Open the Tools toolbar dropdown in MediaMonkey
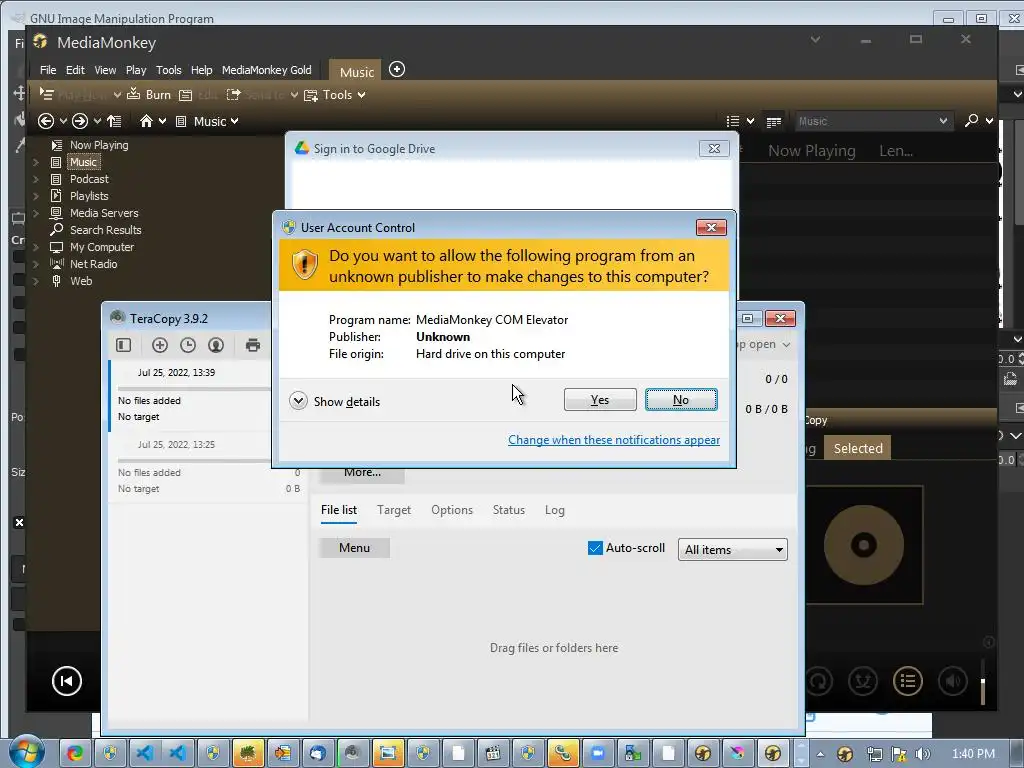This screenshot has height=768, width=1024. point(336,95)
